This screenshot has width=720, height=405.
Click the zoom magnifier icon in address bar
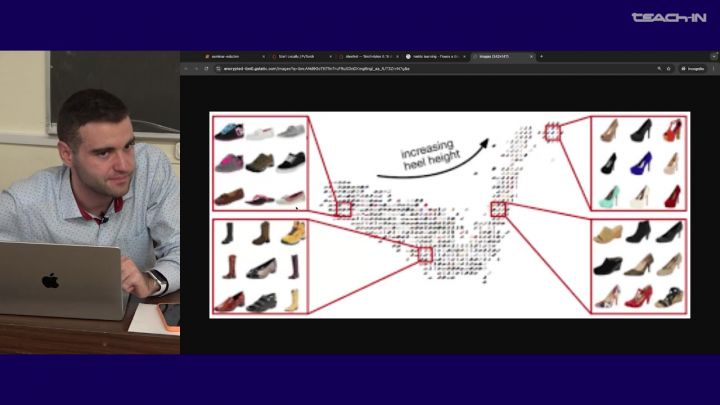659,68
